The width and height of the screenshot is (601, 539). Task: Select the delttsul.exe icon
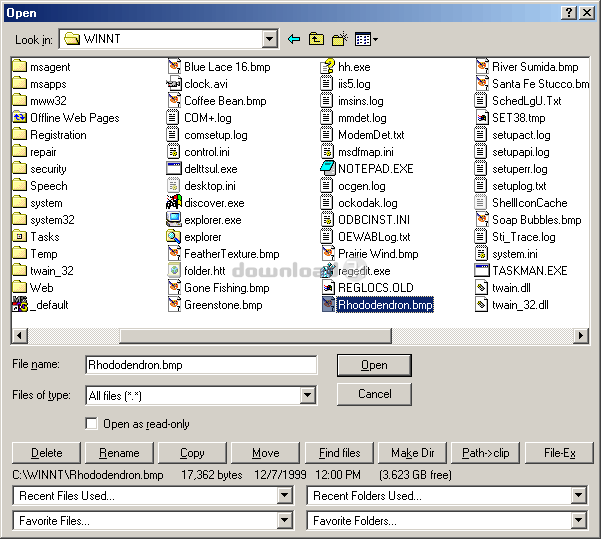(x=174, y=169)
